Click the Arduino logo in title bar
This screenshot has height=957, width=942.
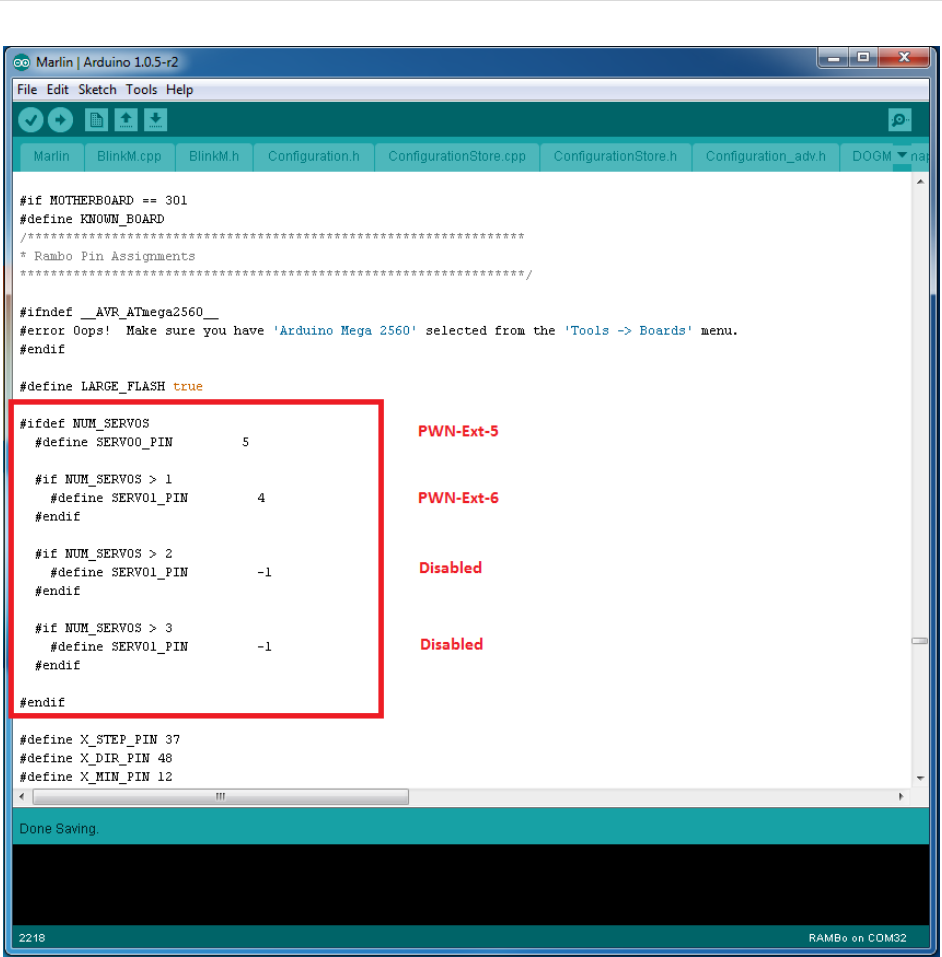tap(22, 62)
